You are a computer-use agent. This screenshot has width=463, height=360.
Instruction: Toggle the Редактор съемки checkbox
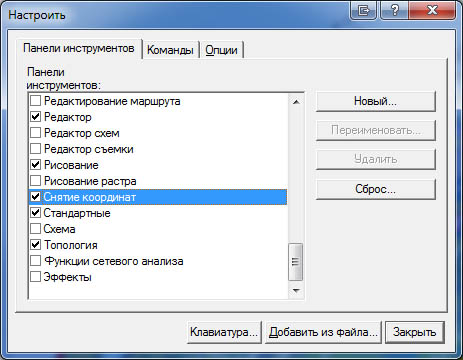[x=35, y=148]
